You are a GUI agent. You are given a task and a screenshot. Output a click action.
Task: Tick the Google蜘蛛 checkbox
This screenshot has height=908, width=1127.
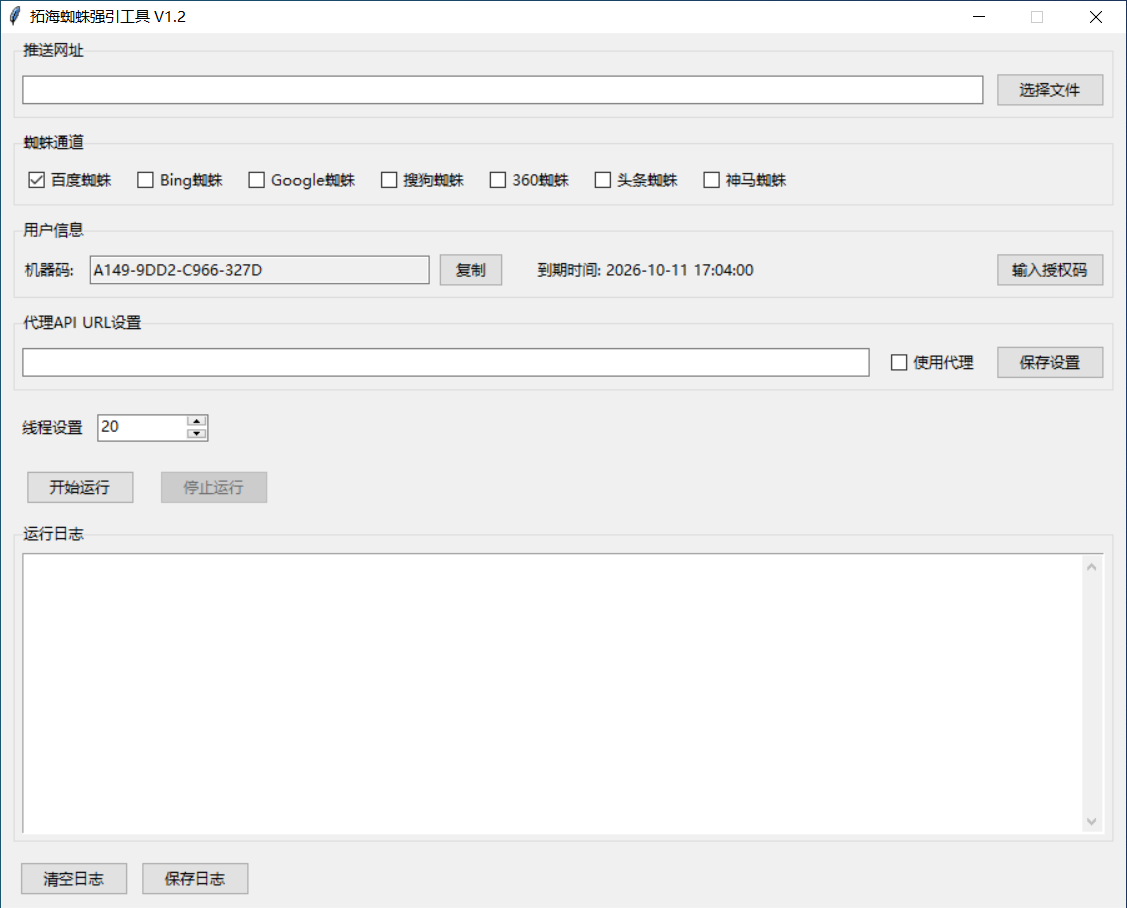click(x=257, y=180)
